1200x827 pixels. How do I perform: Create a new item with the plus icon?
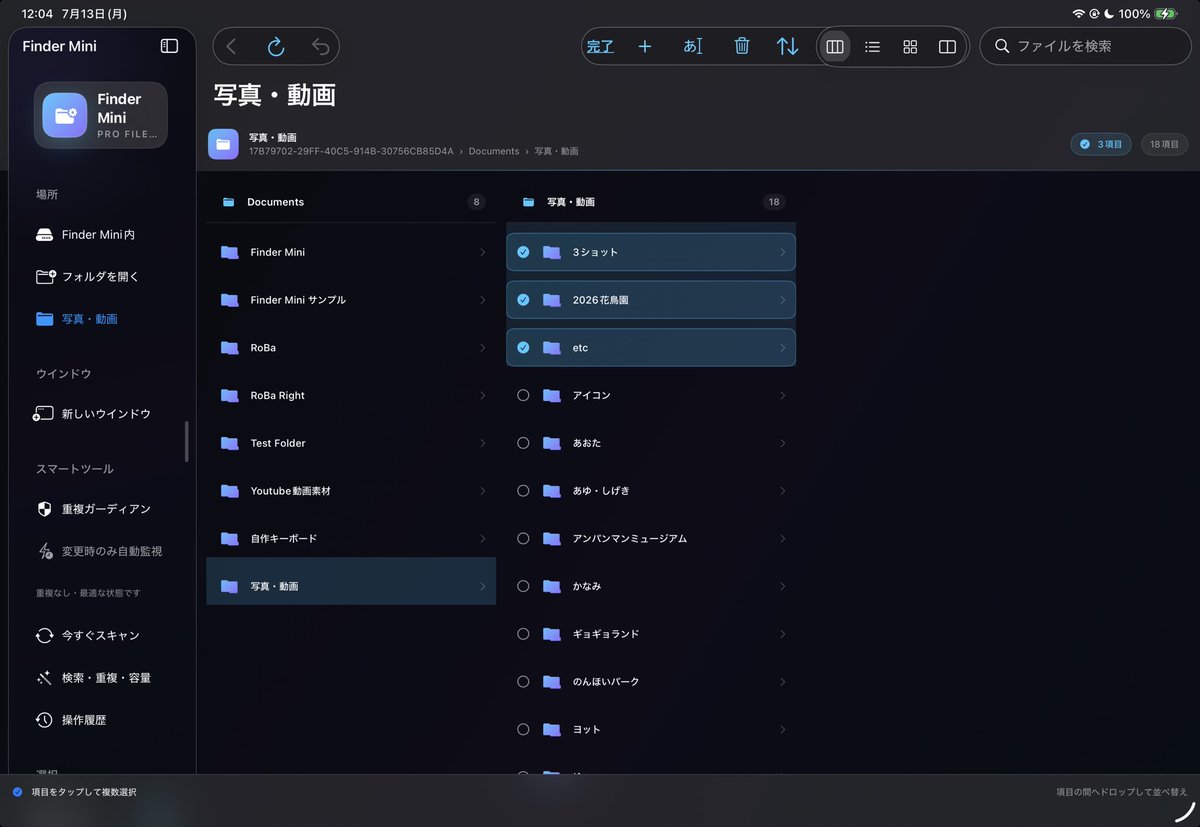pos(645,46)
